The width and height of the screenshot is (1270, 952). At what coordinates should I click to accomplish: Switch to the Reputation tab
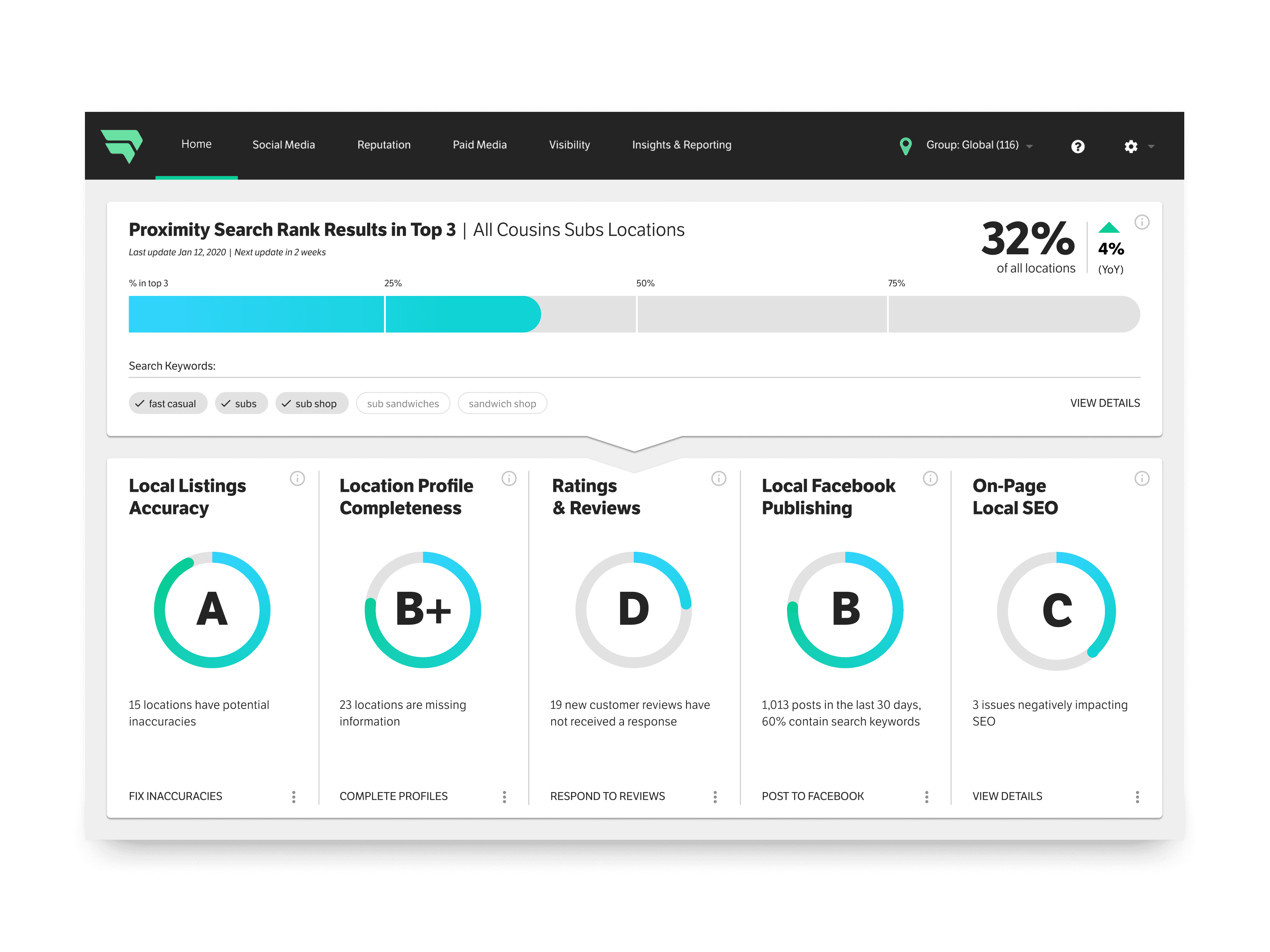click(384, 145)
